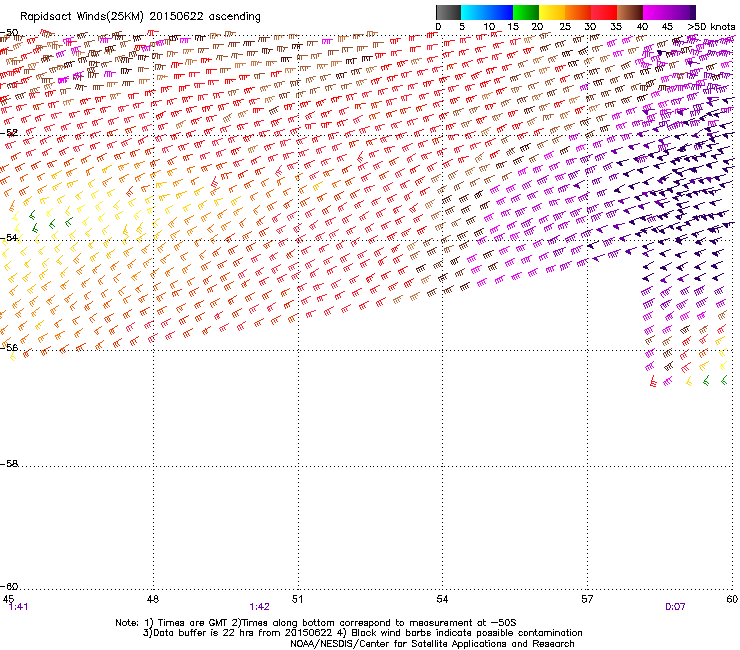Image resolution: width=740 pixels, height=650 pixels.
Task: Select the yellow 20-25 knots legend segment
Action: (552, 12)
